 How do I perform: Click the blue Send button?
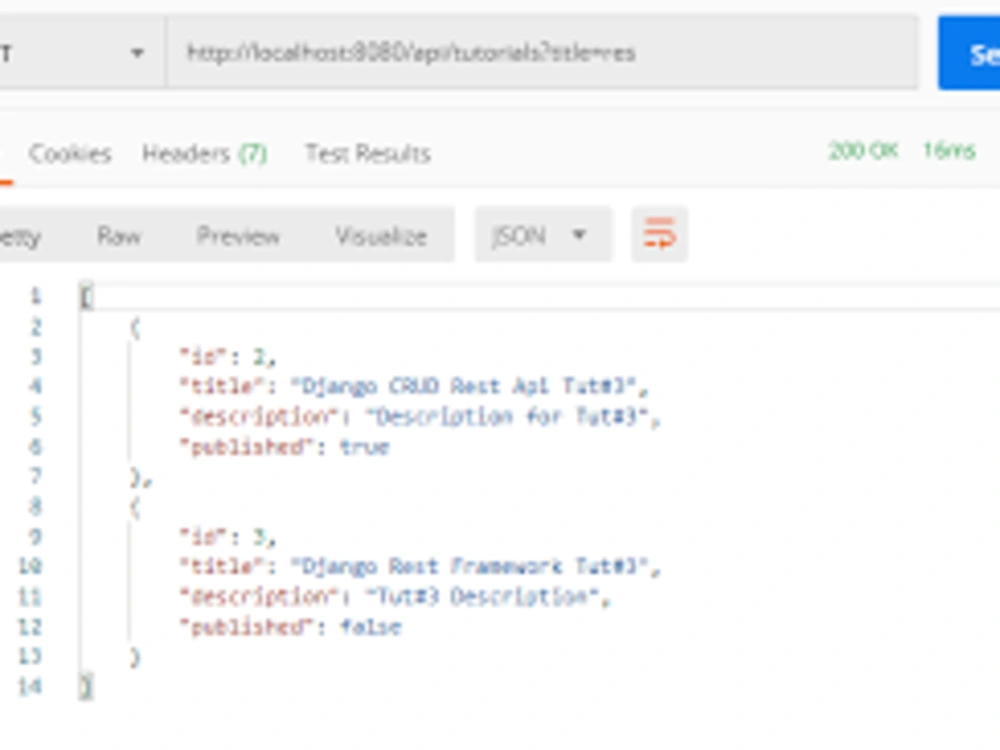975,52
